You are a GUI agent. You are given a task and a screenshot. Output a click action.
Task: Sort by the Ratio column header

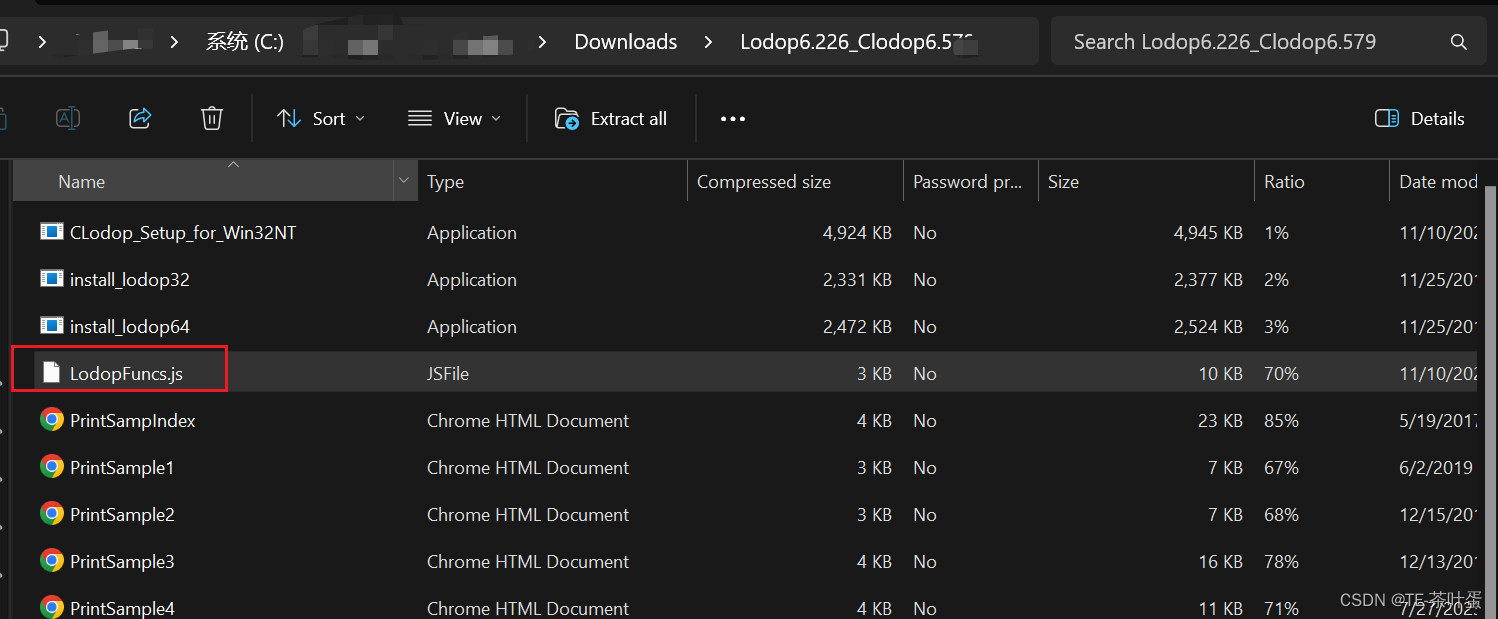[x=1321, y=182]
